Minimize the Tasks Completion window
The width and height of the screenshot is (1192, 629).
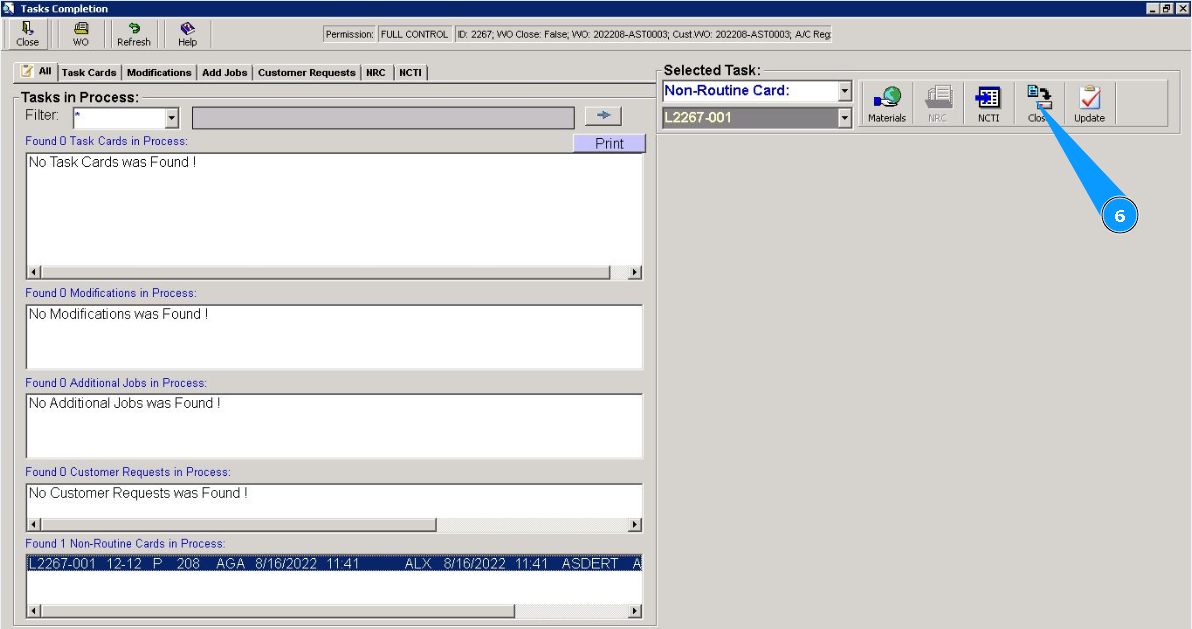tap(1152, 8)
